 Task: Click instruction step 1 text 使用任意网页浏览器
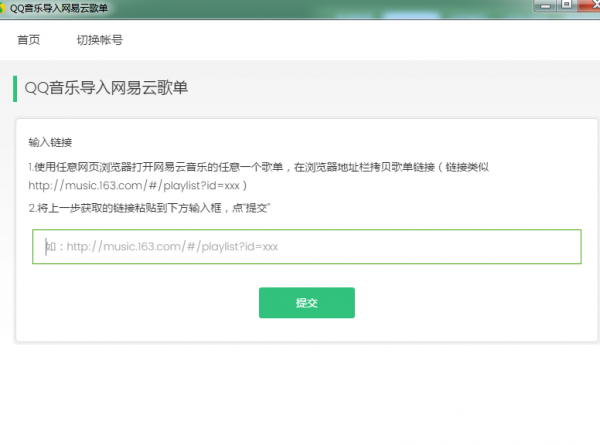(83, 167)
